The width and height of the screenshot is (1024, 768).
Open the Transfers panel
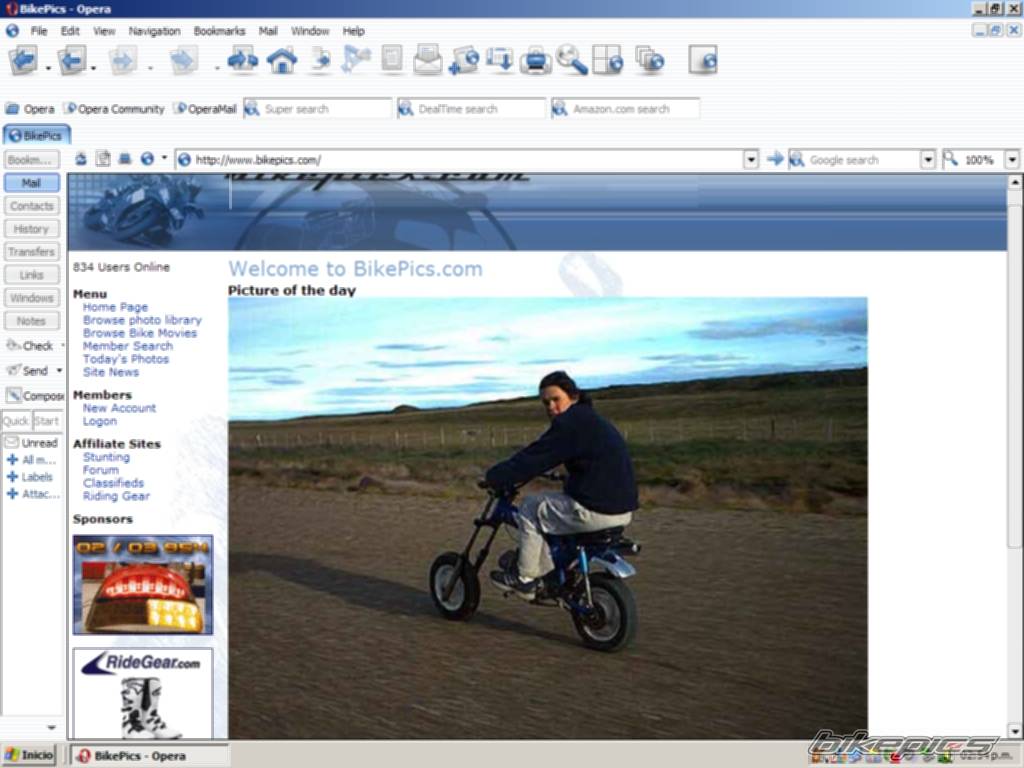click(31, 251)
